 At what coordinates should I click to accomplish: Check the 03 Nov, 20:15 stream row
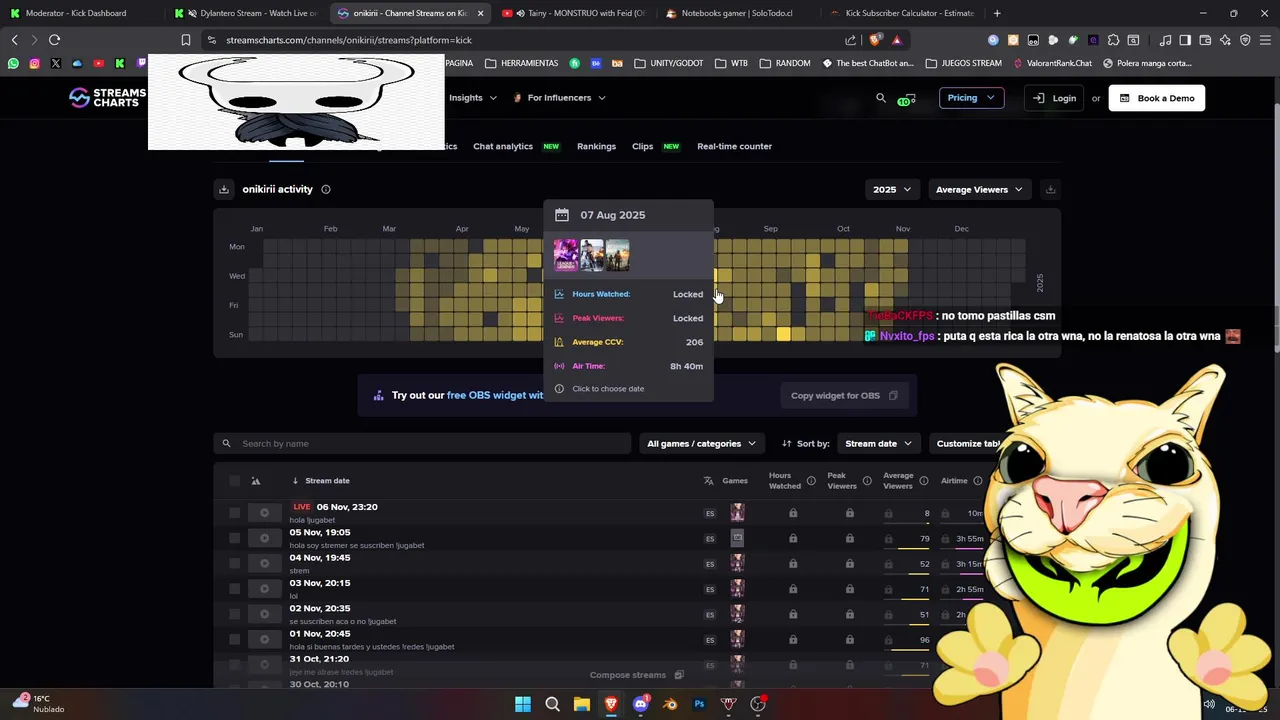(234, 589)
